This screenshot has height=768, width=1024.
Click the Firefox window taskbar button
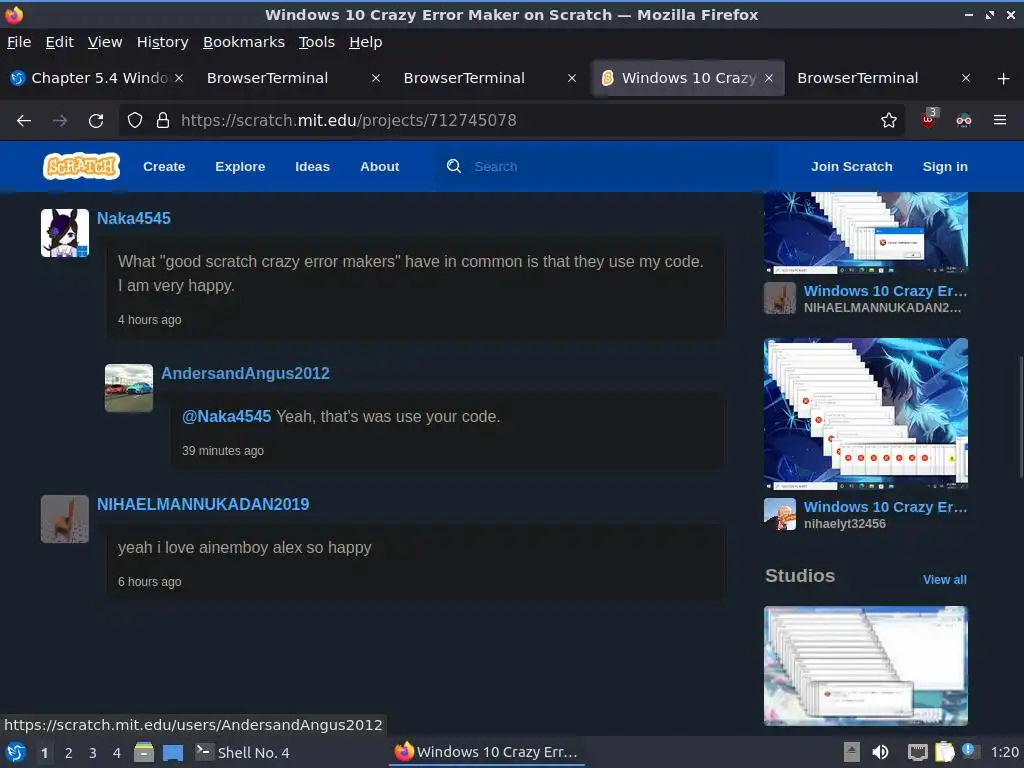(487, 752)
